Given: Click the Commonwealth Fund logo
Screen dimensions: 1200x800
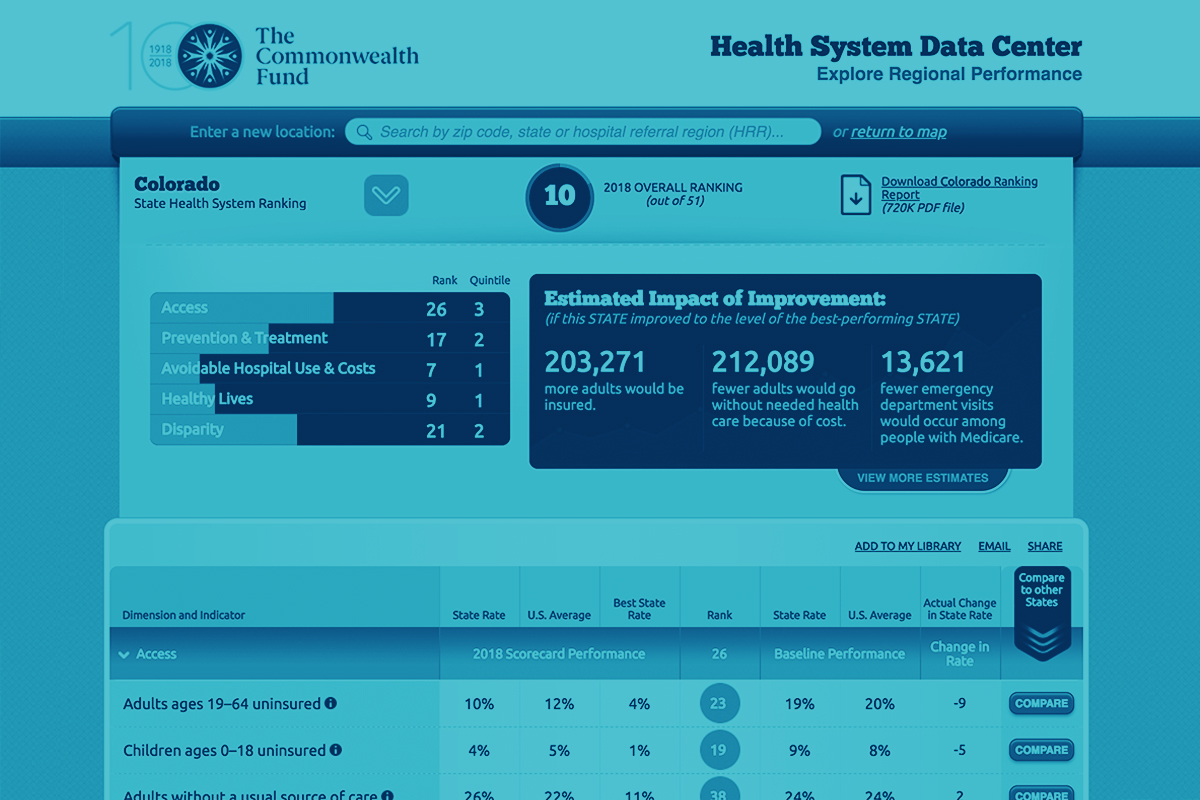Looking at the screenshot, I should click(x=265, y=57).
